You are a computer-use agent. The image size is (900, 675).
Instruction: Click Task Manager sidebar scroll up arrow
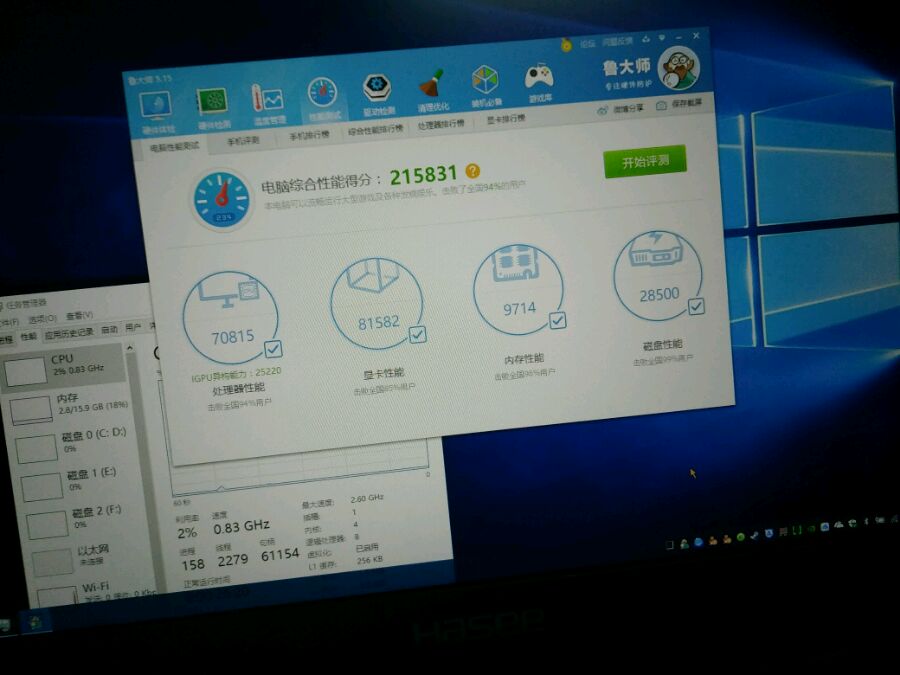129,348
